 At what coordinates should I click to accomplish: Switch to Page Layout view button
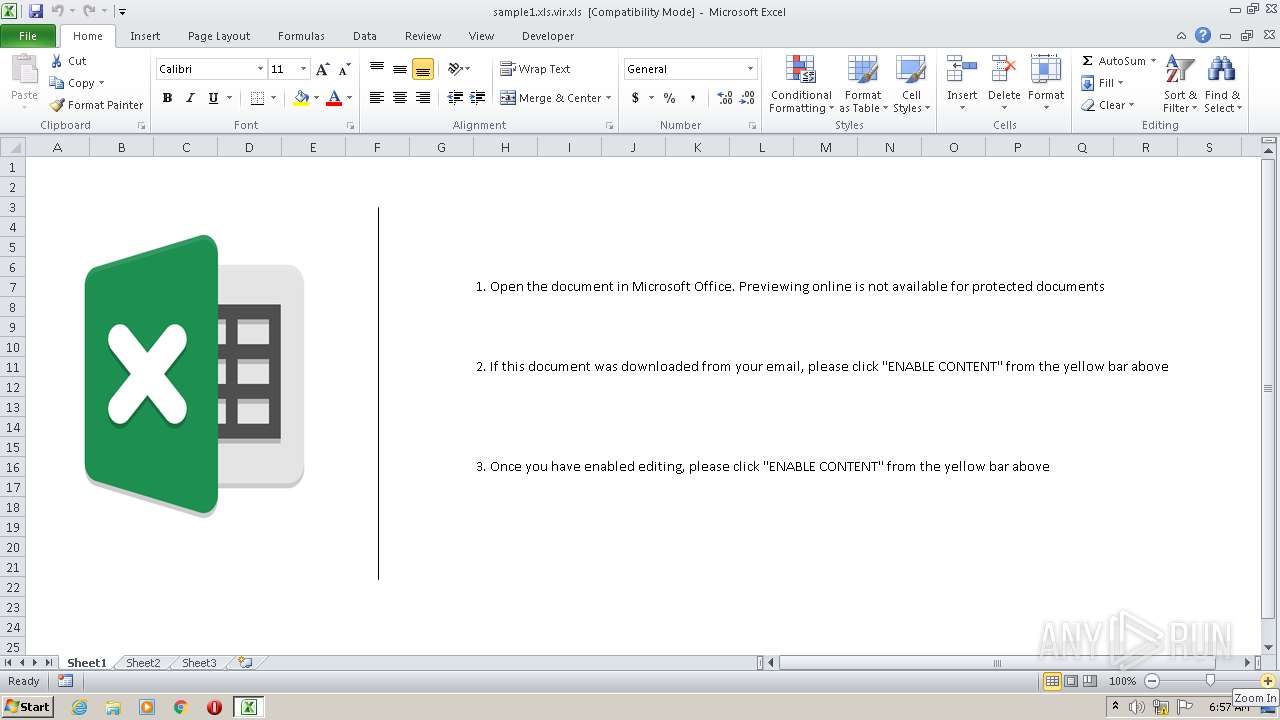[1071, 681]
